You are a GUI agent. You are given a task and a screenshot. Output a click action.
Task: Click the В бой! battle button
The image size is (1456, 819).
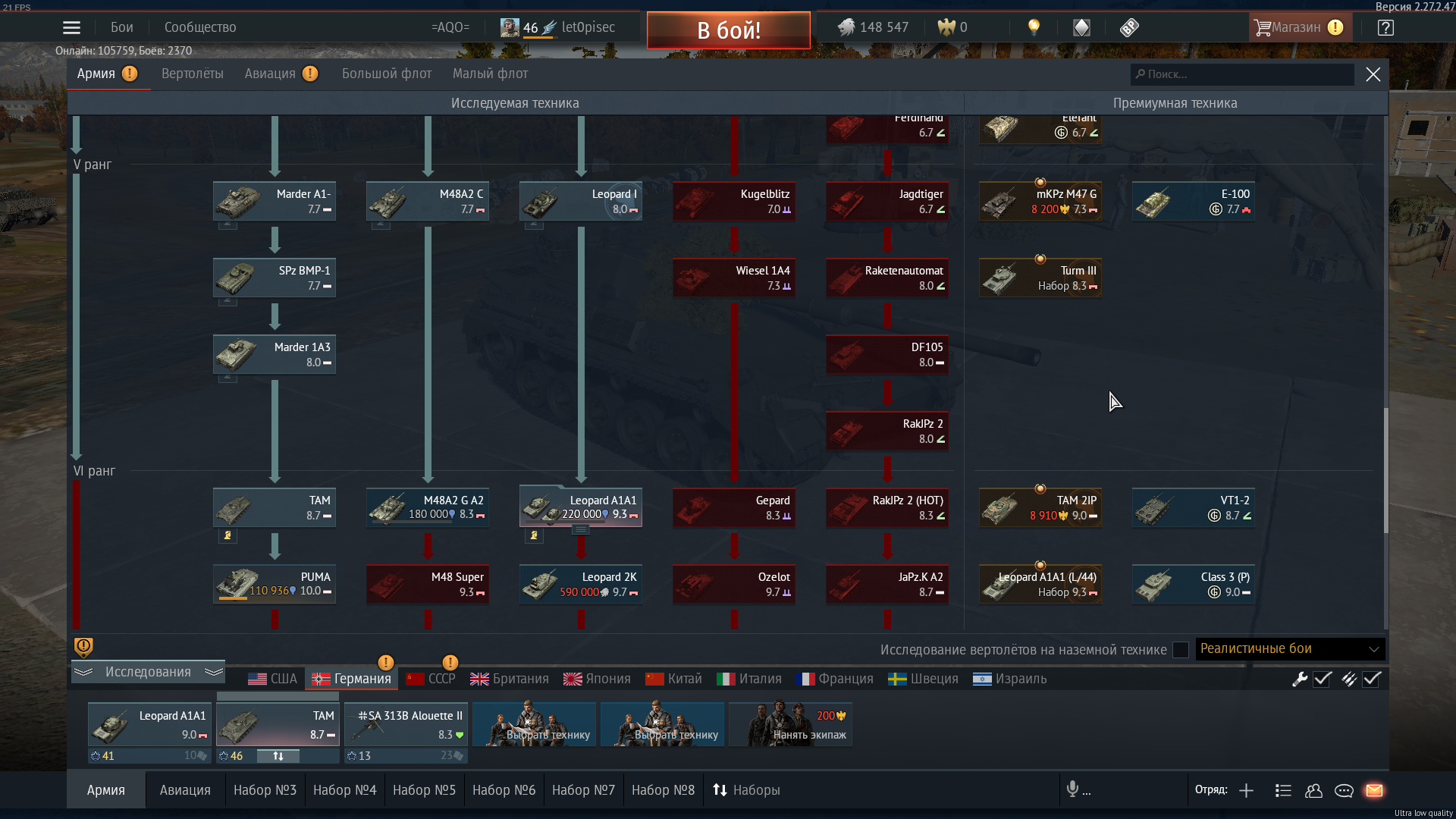point(729,30)
